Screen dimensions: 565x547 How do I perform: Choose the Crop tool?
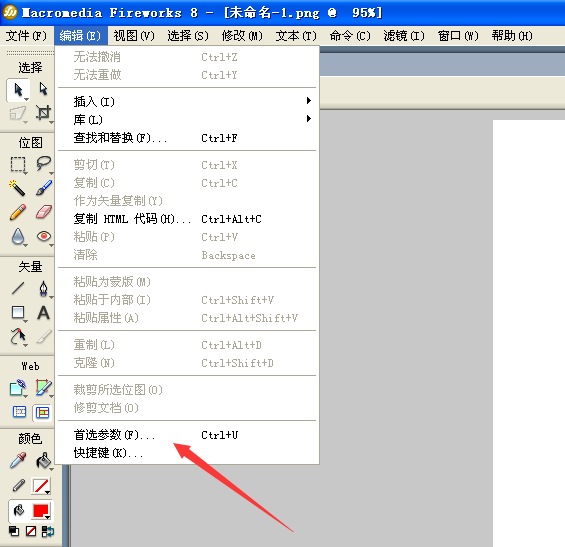coord(43,113)
